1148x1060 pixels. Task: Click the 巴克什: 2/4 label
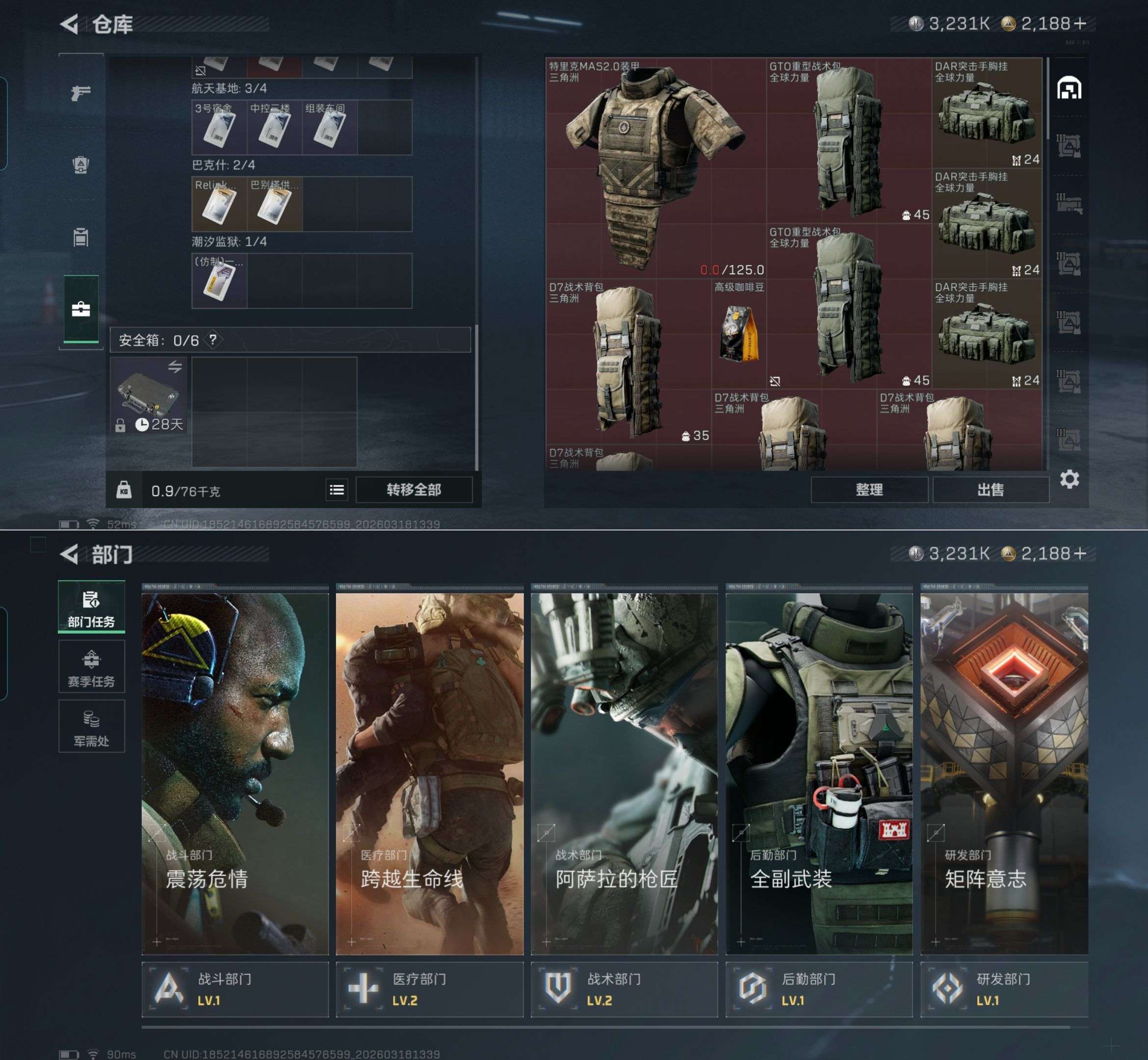223,165
